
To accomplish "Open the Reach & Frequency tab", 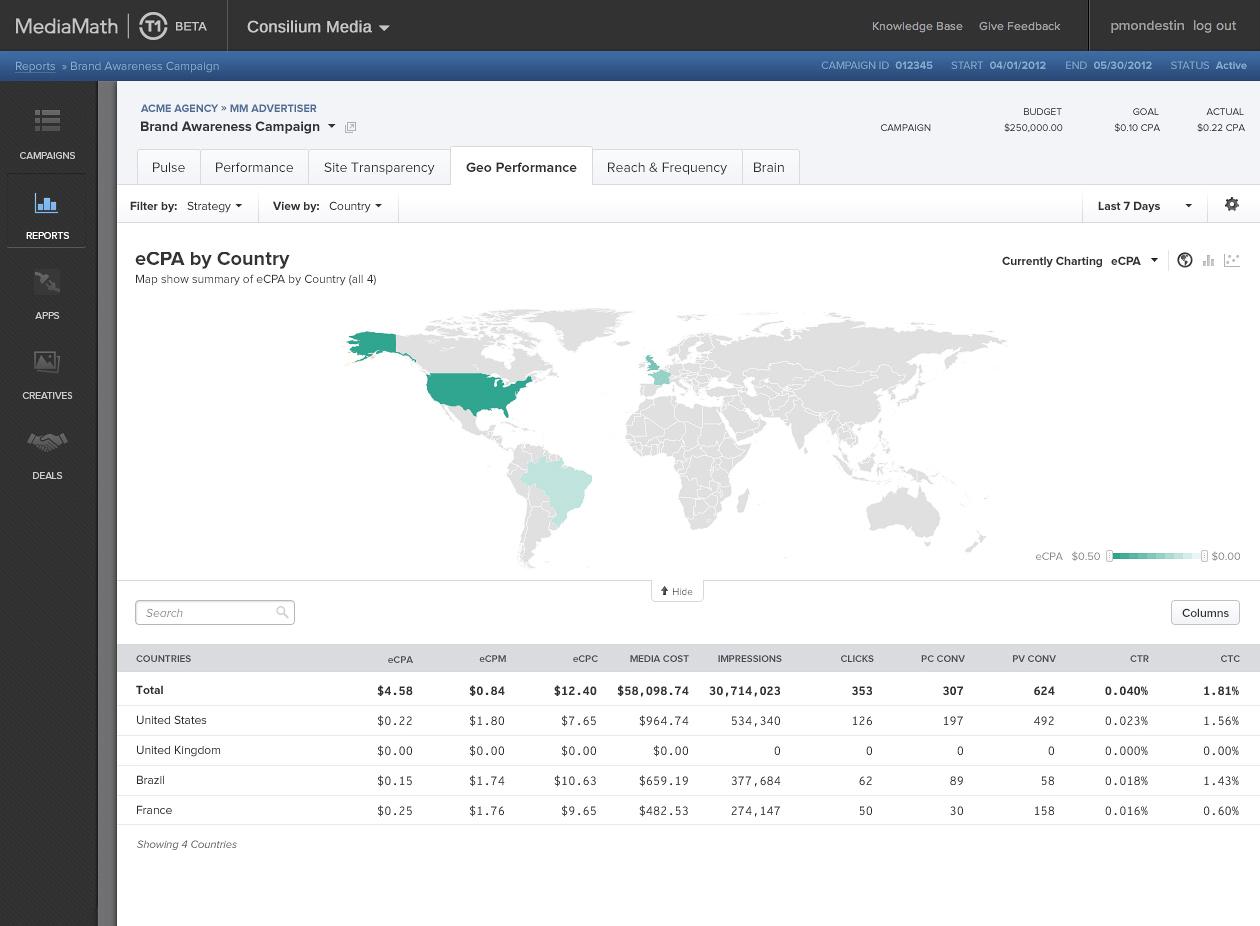I will pos(666,167).
